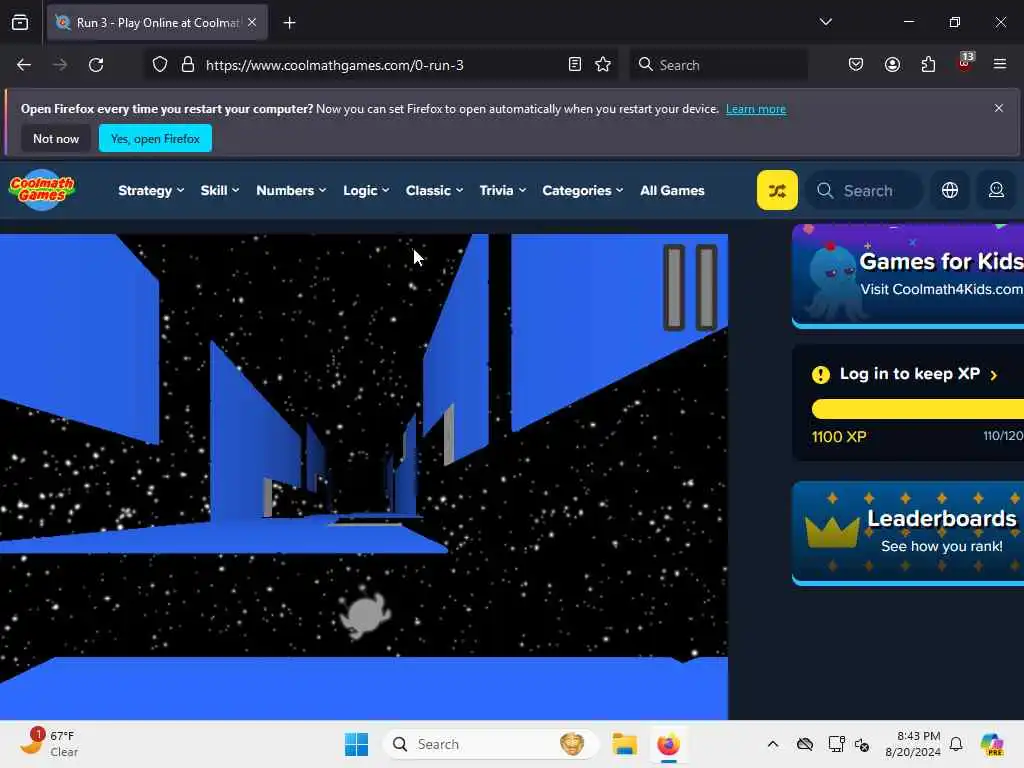Expand the Logic menu

[366, 191]
